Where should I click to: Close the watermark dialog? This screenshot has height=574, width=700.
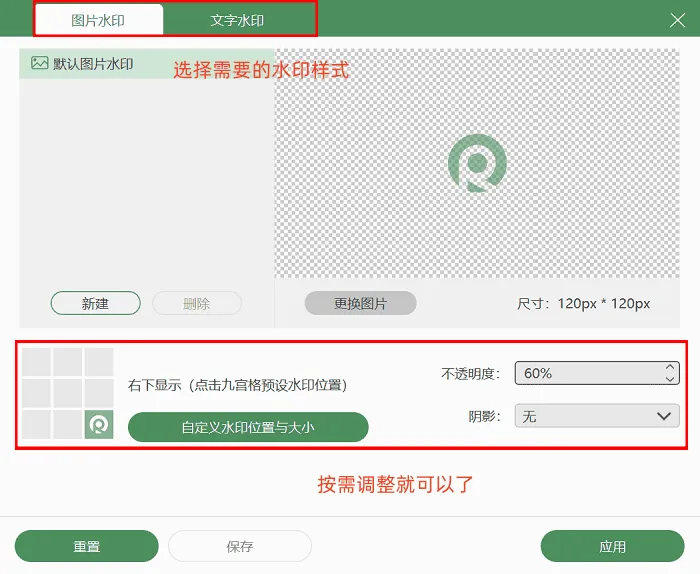pos(677,20)
